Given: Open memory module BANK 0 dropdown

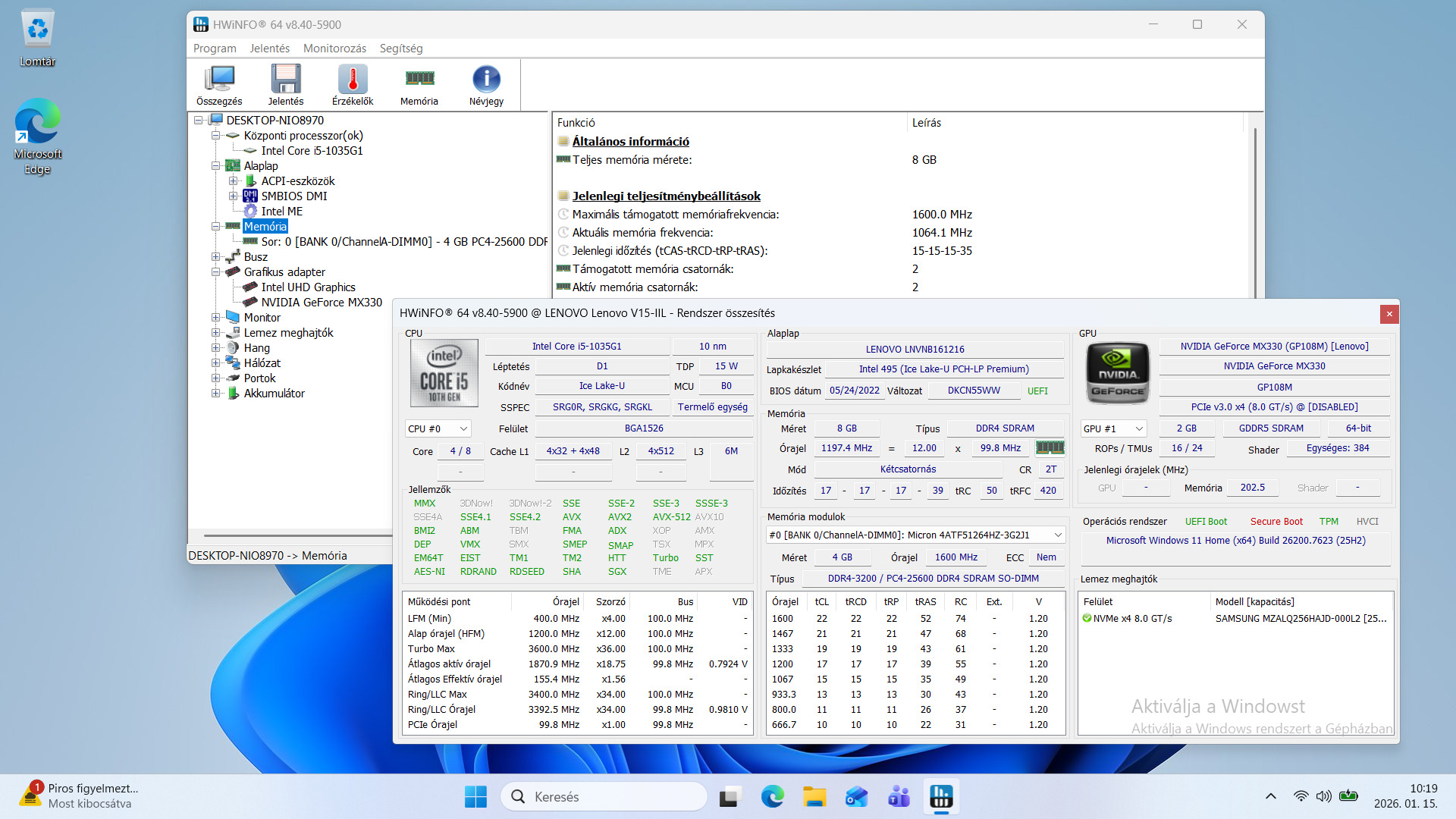Looking at the screenshot, I should click(915, 535).
